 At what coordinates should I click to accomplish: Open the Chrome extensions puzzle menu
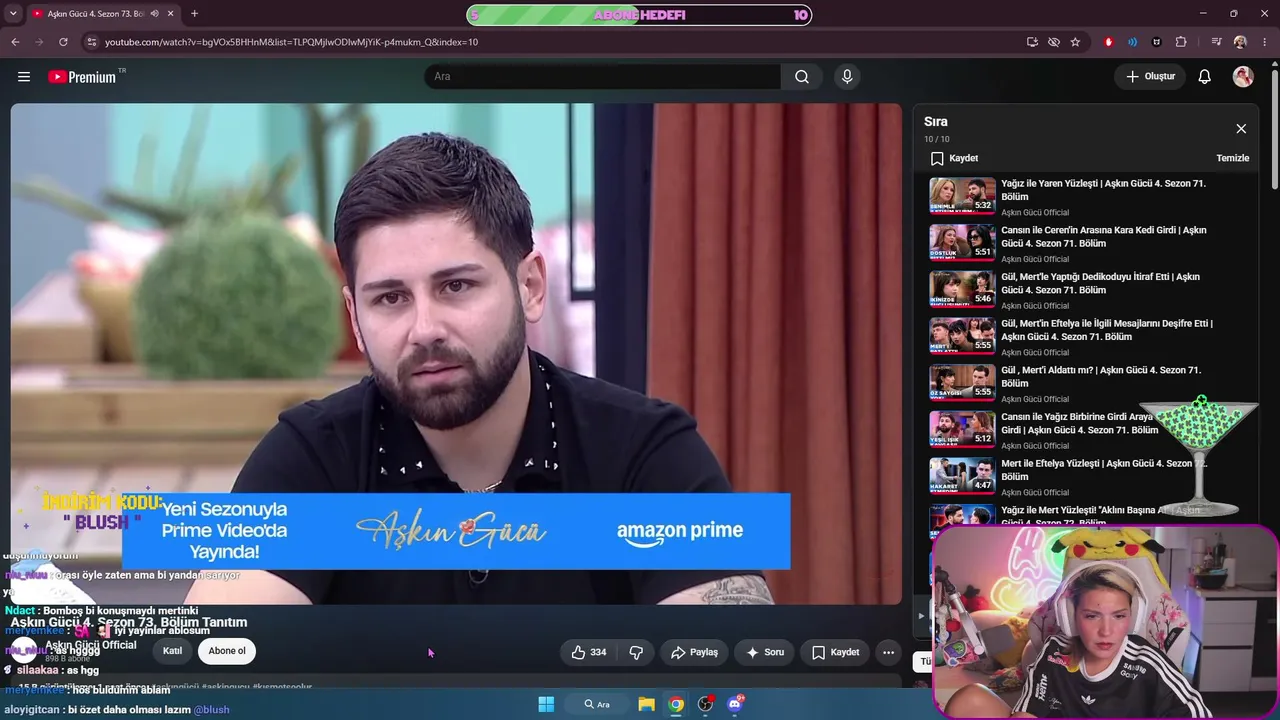(x=1181, y=42)
